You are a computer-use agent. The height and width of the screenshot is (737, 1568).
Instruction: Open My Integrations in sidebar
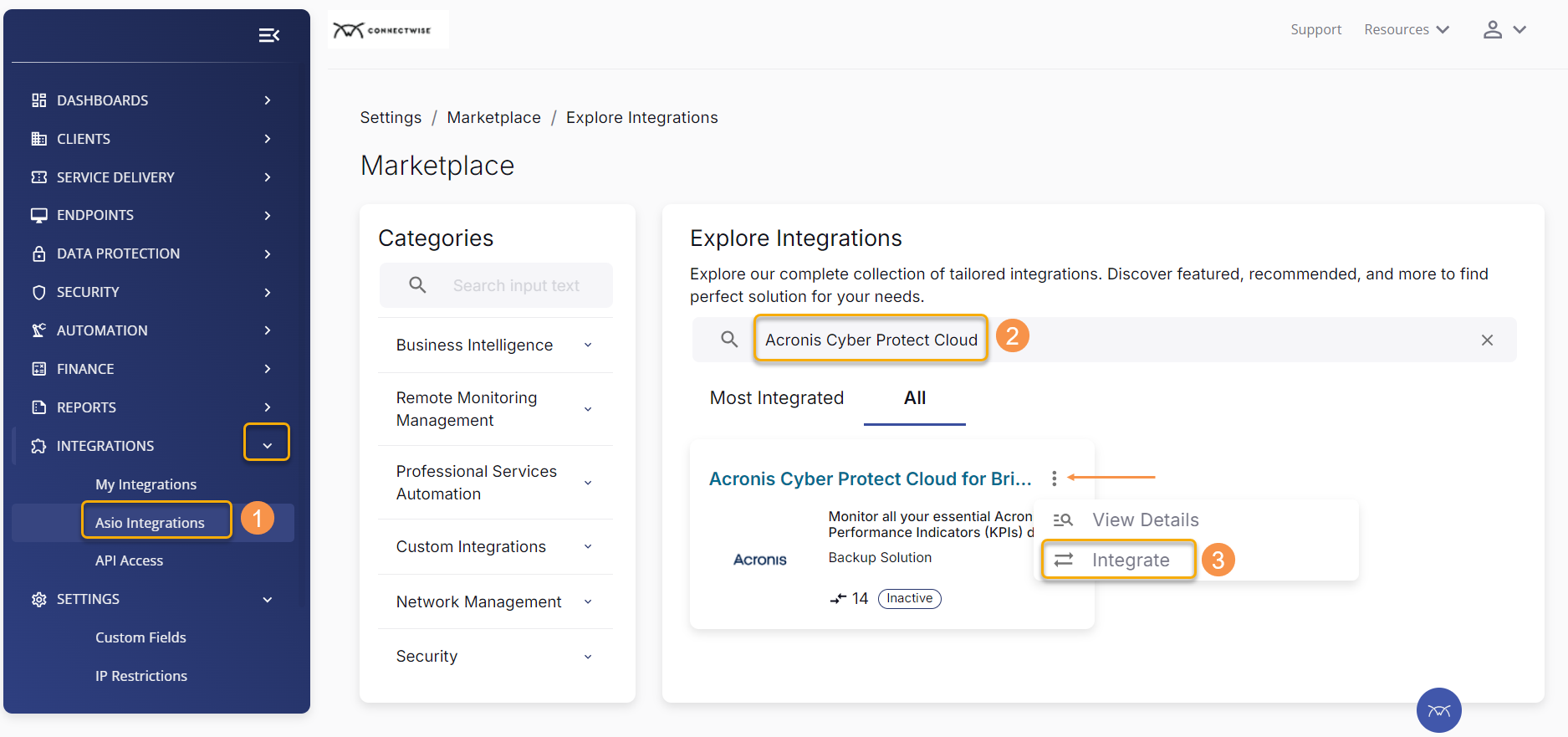click(146, 484)
